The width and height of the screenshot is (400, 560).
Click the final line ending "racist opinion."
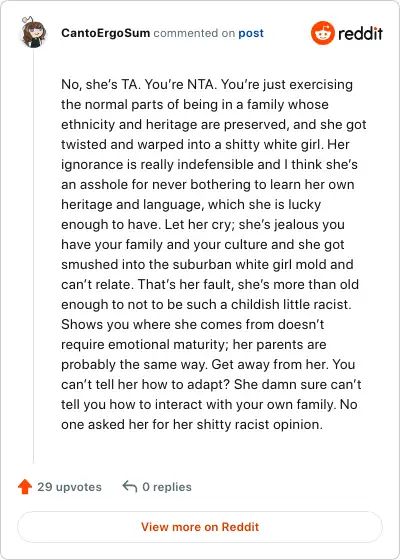pos(192,425)
